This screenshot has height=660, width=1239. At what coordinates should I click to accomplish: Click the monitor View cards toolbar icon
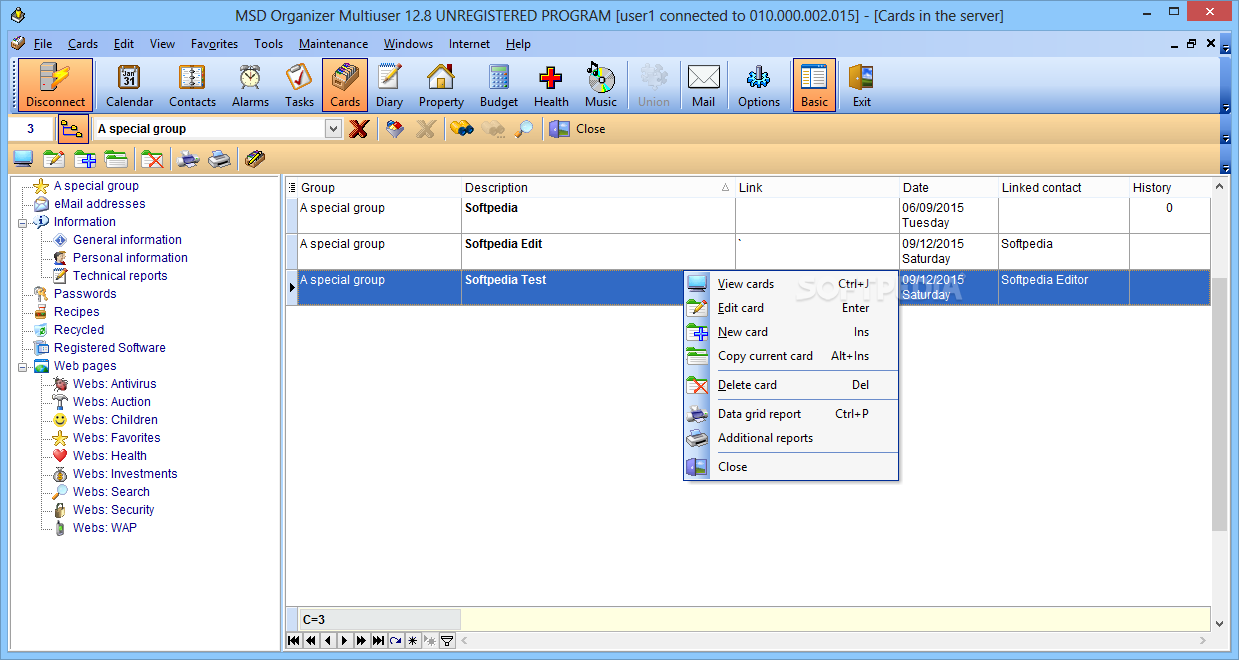pos(23,159)
